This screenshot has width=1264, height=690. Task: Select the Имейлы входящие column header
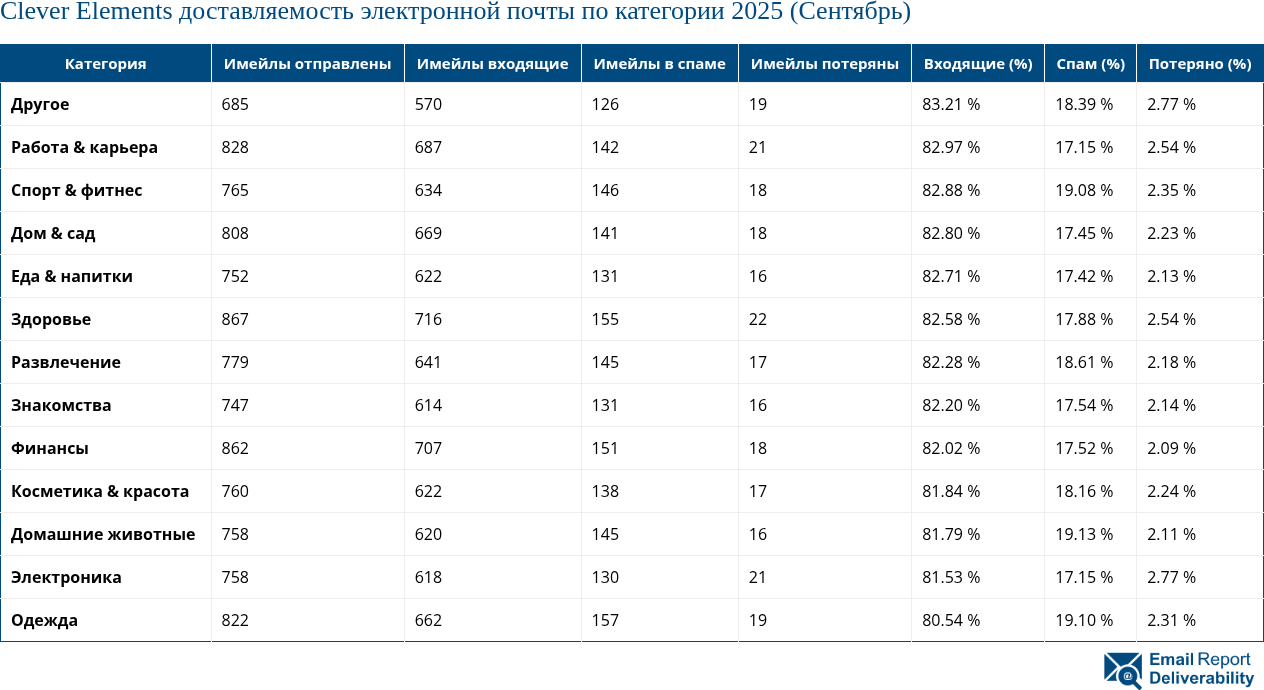pyautogui.click(x=492, y=64)
